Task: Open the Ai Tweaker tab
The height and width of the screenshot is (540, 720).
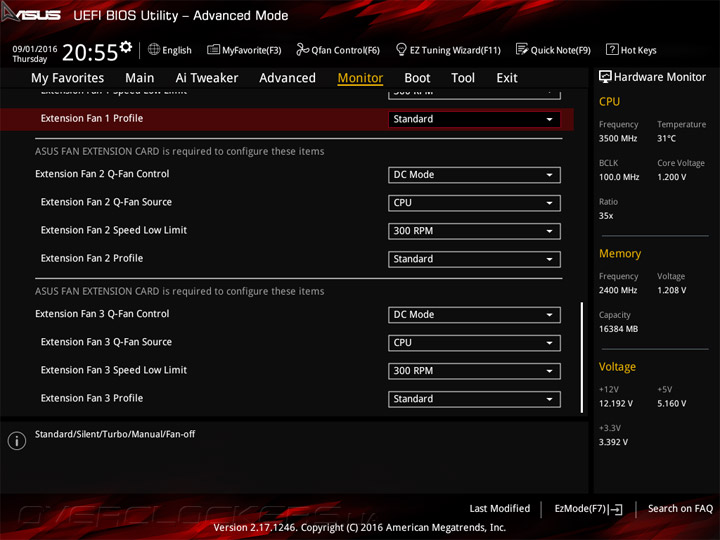Action: [x=207, y=78]
